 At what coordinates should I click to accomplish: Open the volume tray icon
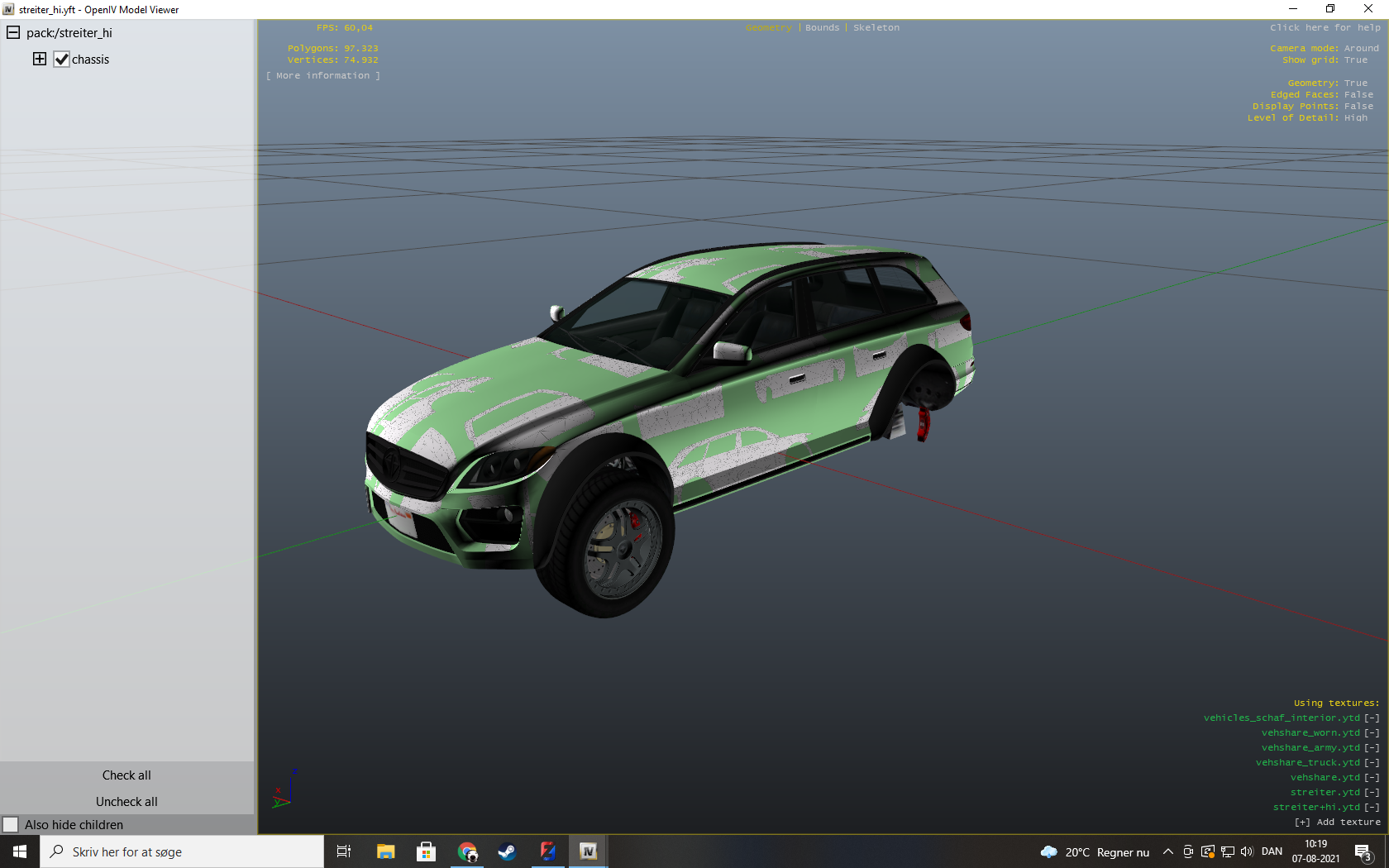click(1247, 851)
